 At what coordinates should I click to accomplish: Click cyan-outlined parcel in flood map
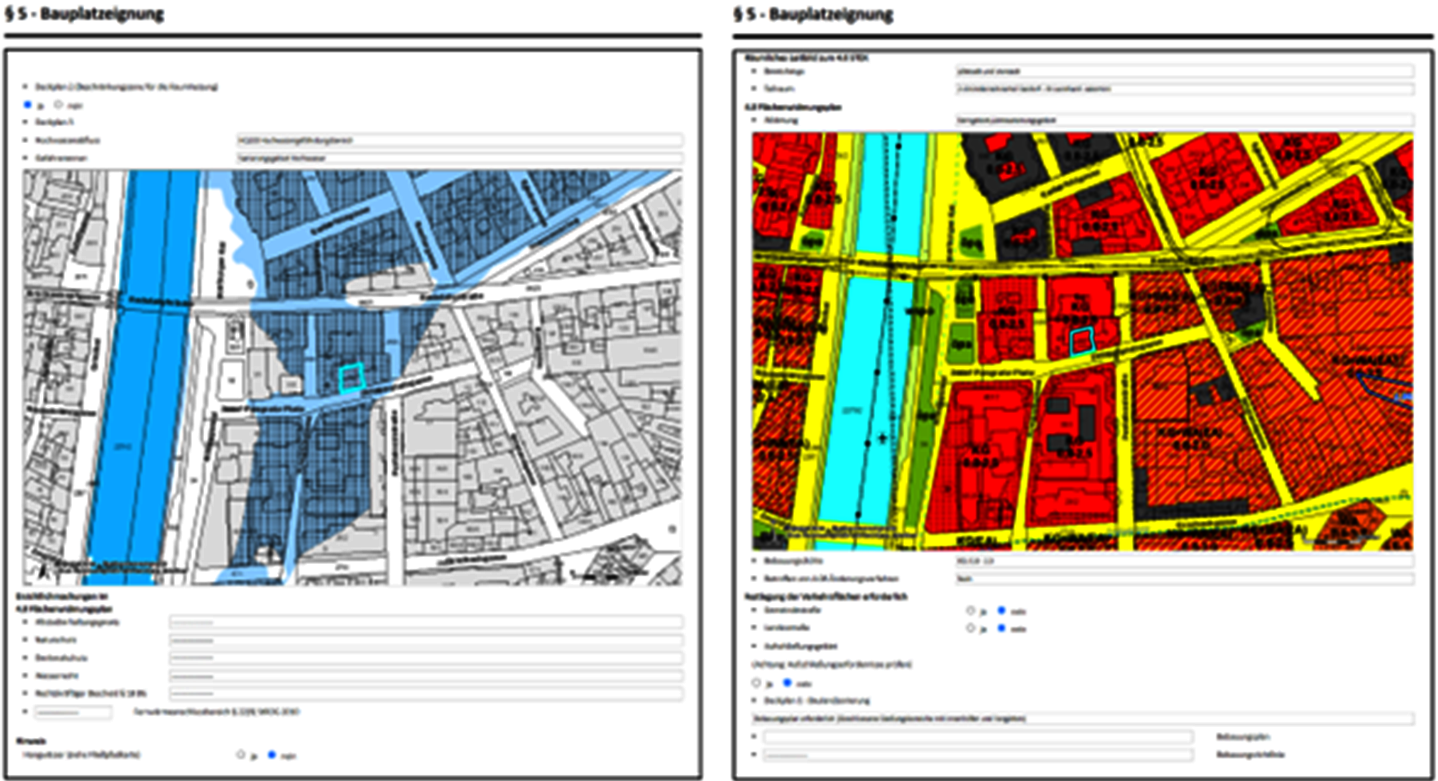(x=350, y=378)
